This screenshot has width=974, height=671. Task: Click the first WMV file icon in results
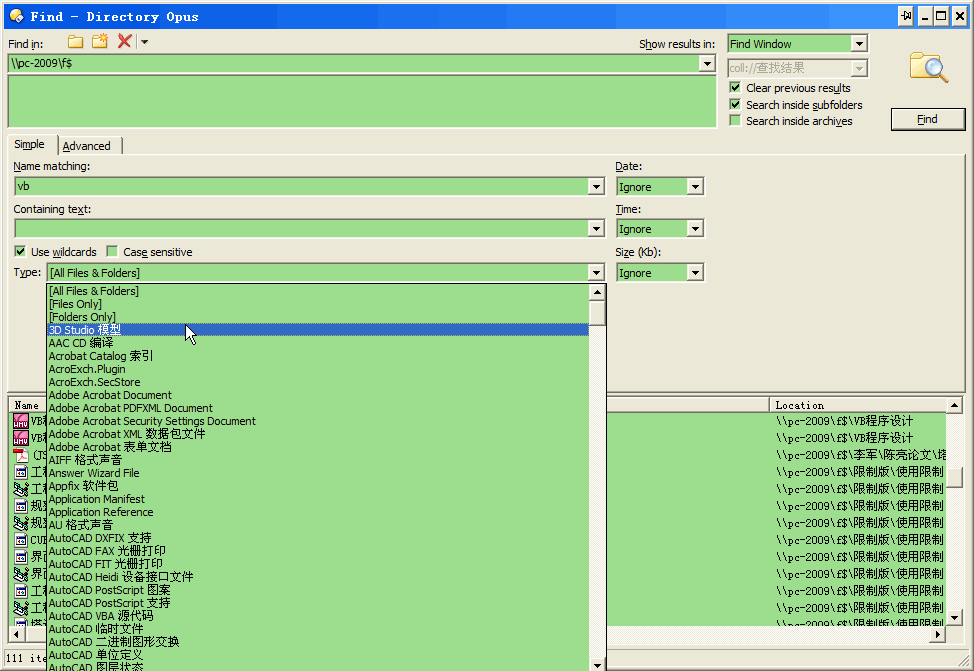click(x=20, y=421)
